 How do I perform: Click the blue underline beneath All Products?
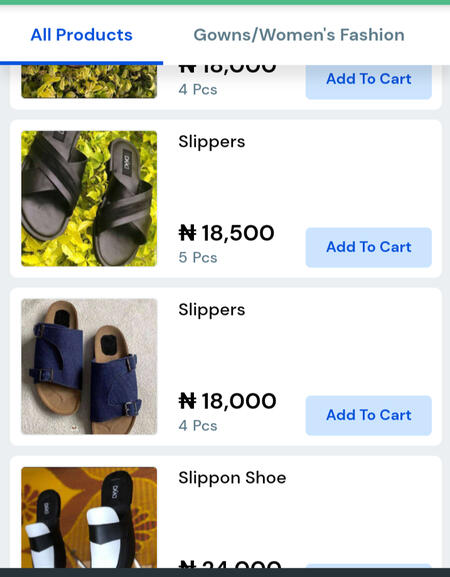[x=81, y=63]
